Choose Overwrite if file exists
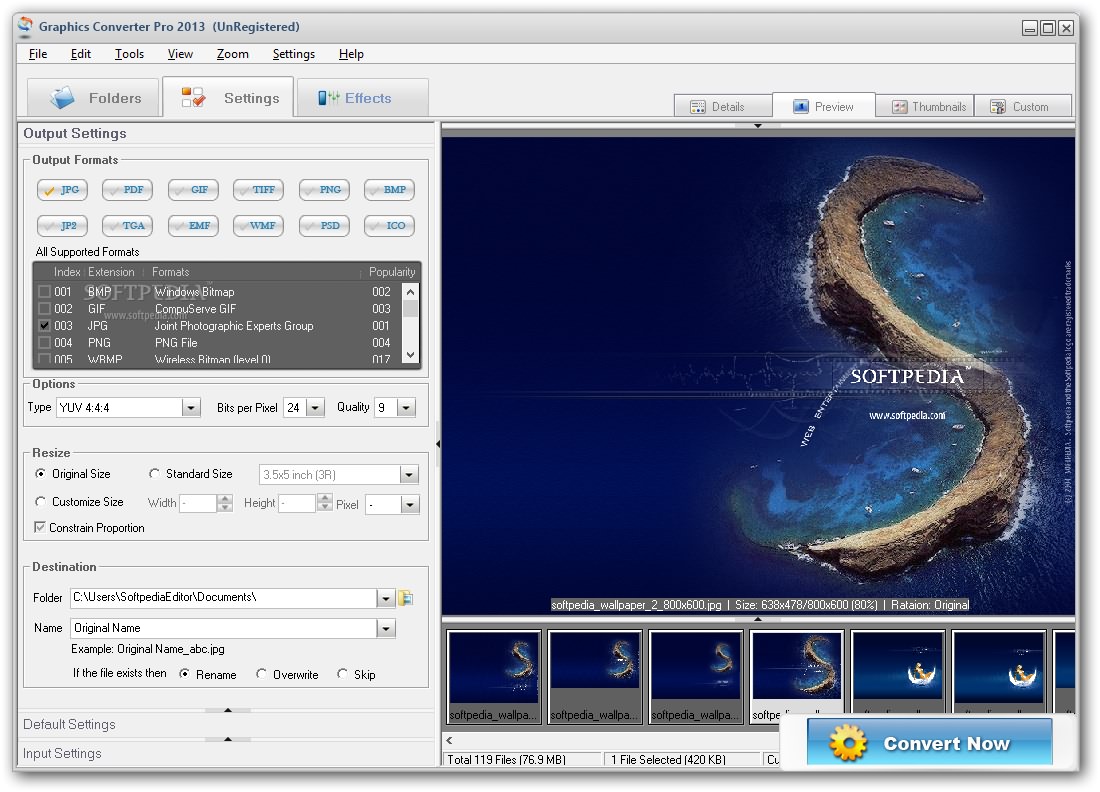 click(262, 674)
